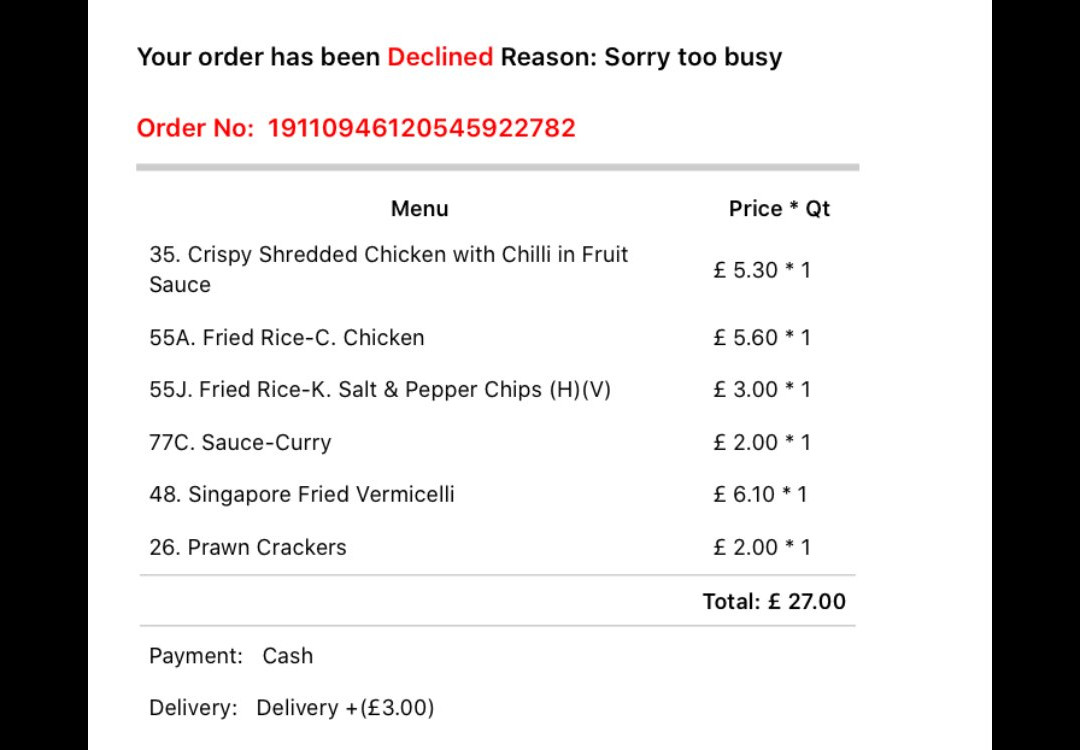Click the Delivery +(£3.00) charge text
This screenshot has height=750, width=1080.
click(x=345, y=708)
